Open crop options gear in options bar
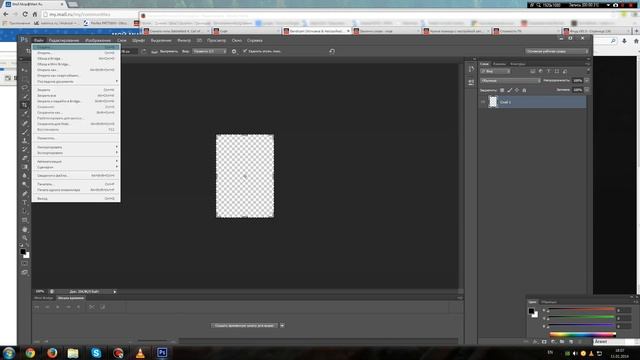640x360 pixels. coord(234,51)
